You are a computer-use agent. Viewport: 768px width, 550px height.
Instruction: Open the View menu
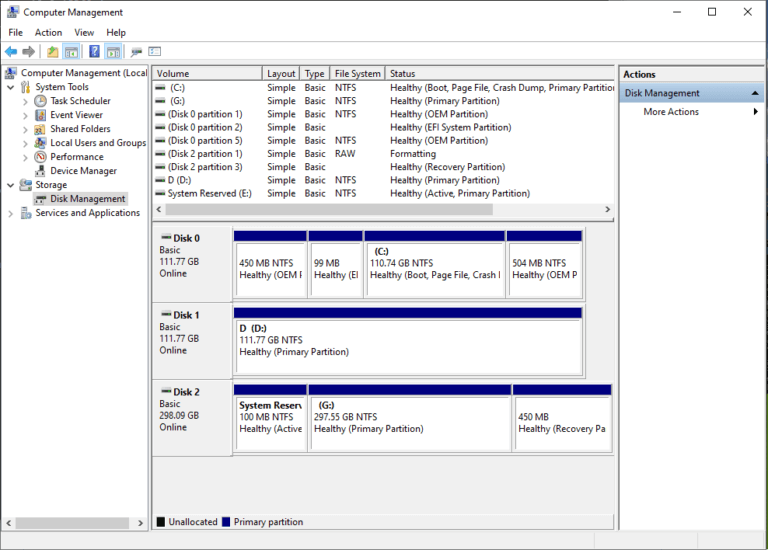tap(84, 32)
